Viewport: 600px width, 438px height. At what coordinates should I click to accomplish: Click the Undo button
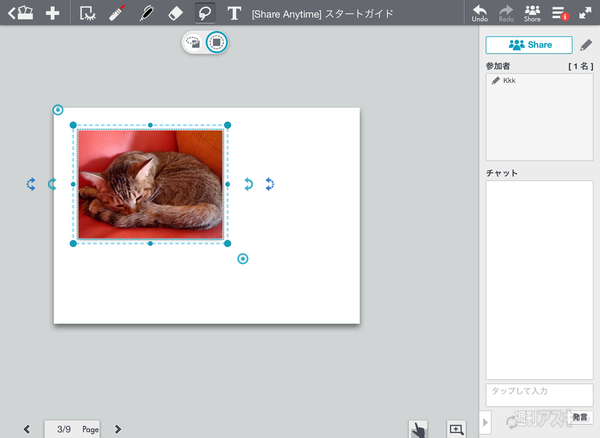point(480,13)
